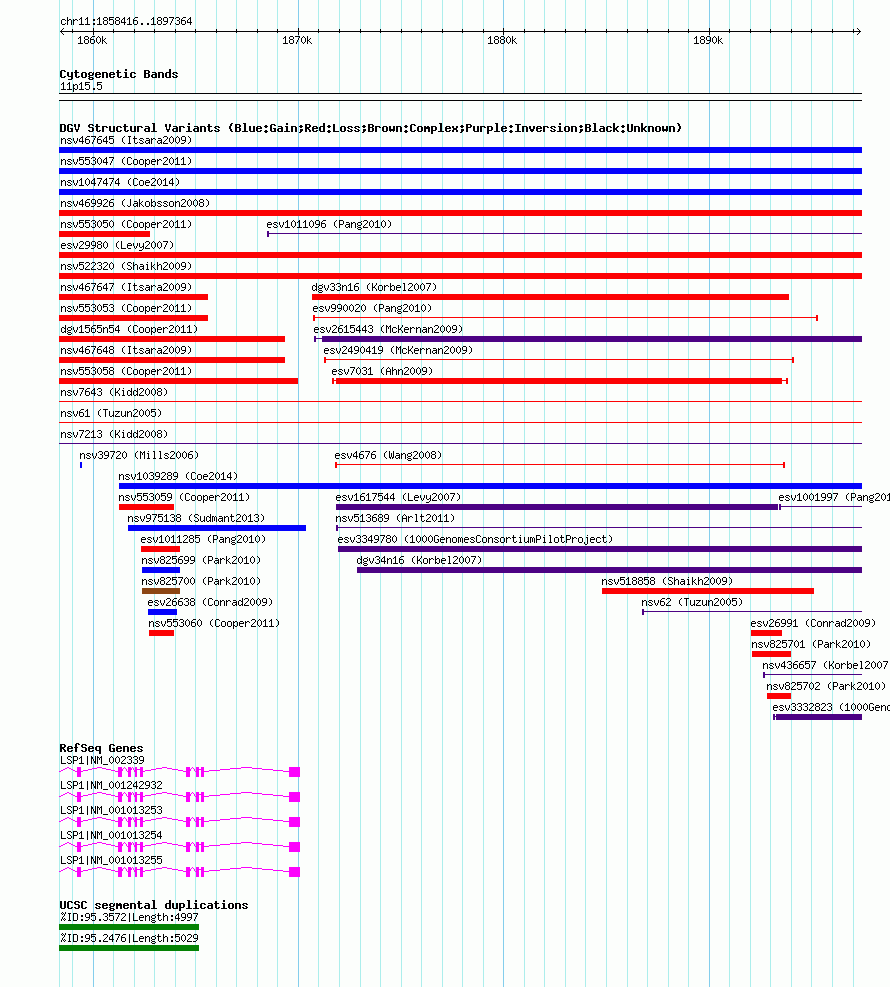
Task: Select LSP1|NM_001013254 transcript label
Action: (x=111, y=835)
